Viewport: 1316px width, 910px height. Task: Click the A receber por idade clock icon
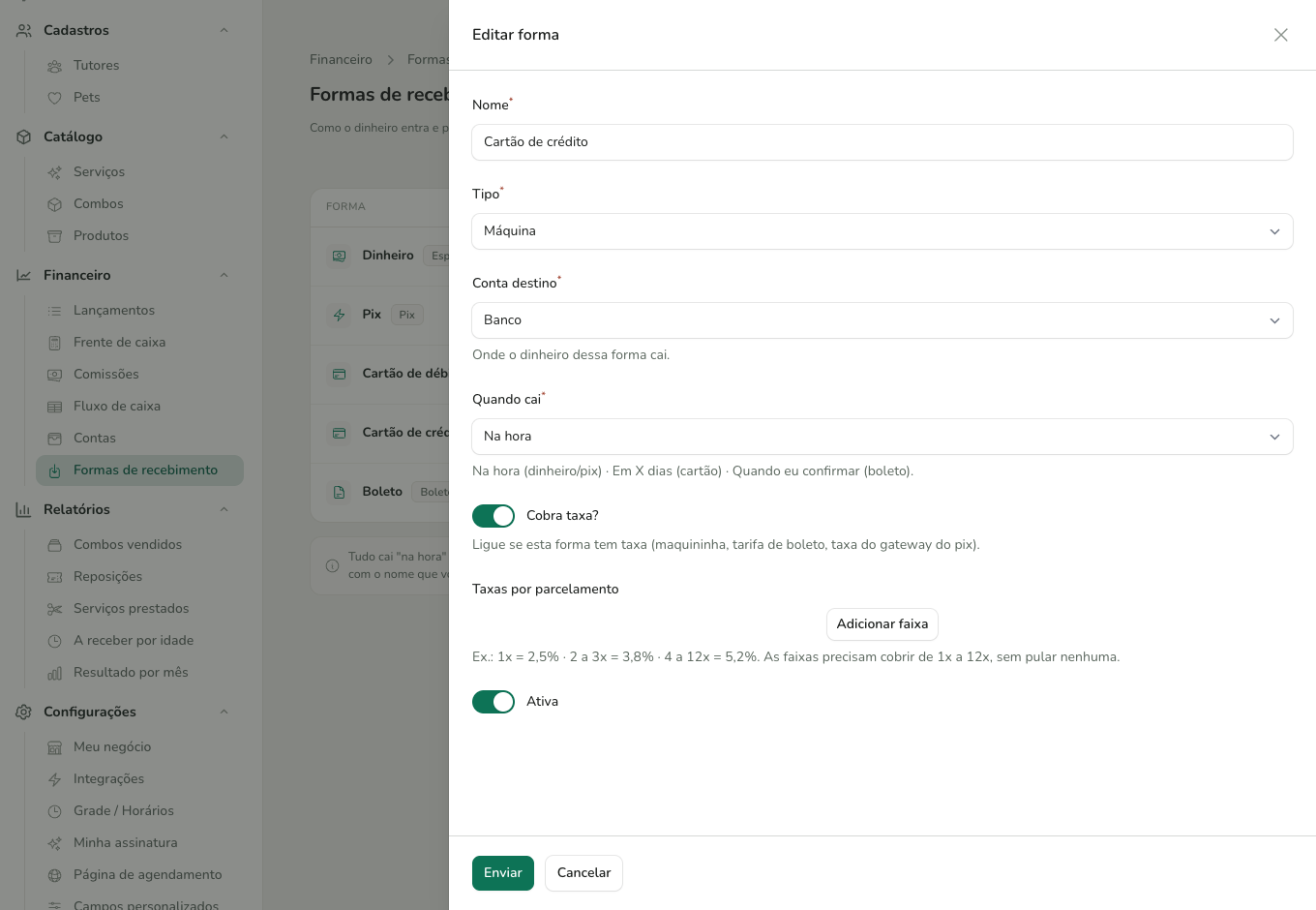pos(55,641)
